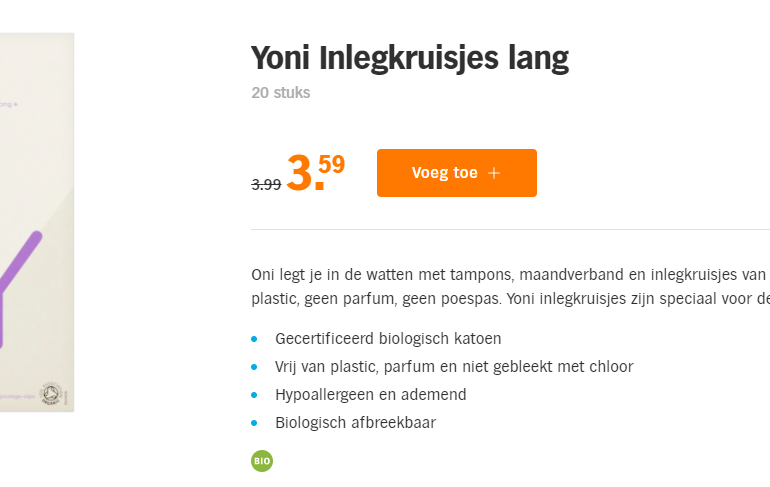Click the certification seal on the packaging
This screenshot has height=487, width=770.
tap(50, 393)
